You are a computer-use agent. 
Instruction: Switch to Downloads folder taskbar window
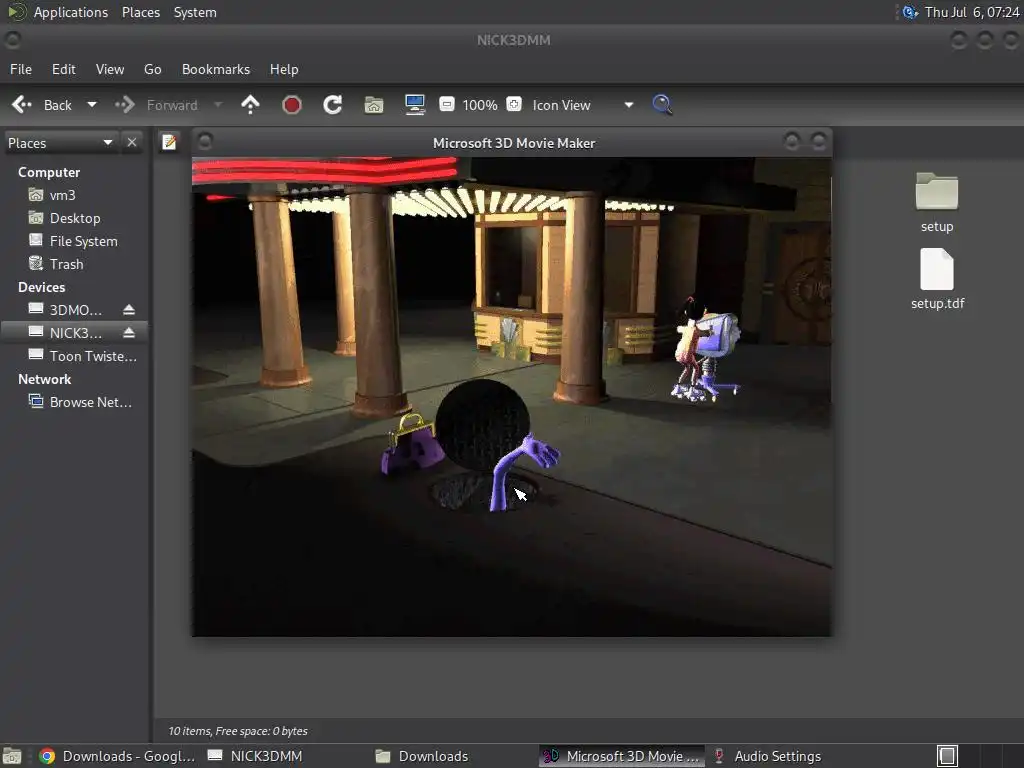pyautogui.click(x=423, y=756)
